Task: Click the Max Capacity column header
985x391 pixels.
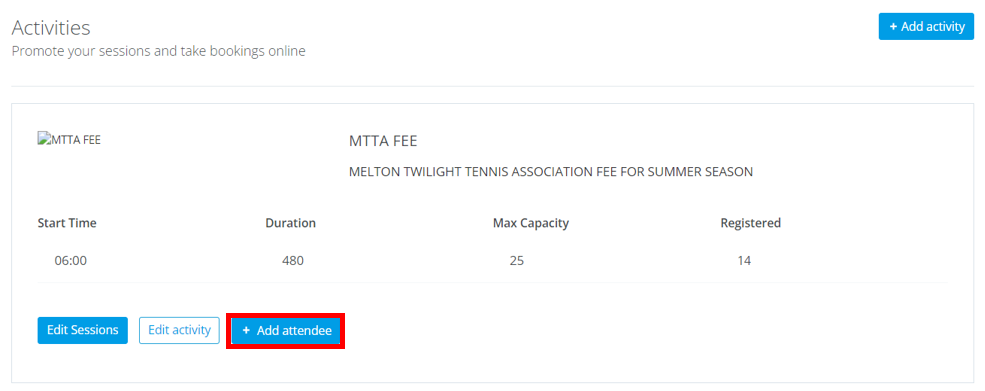Action: pyautogui.click(x=531, y=223)
